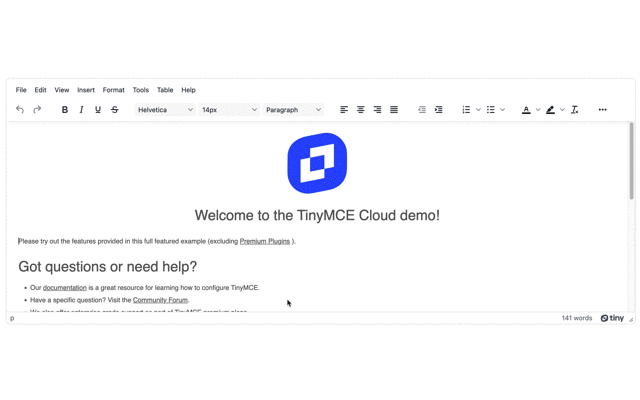Justify the text
The height and width of the screenshot is (400, 640).
coord(394,109)
